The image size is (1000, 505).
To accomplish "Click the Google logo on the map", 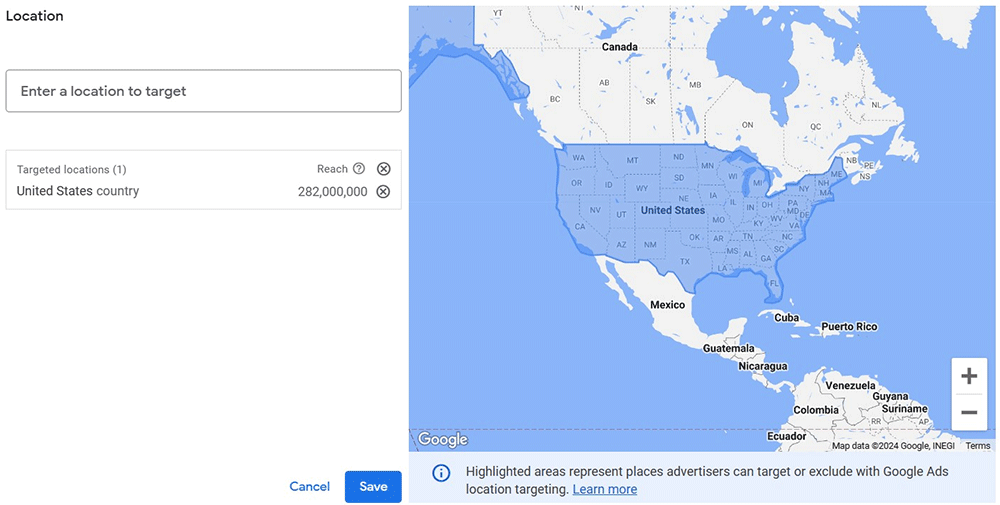I will [442, 440].
